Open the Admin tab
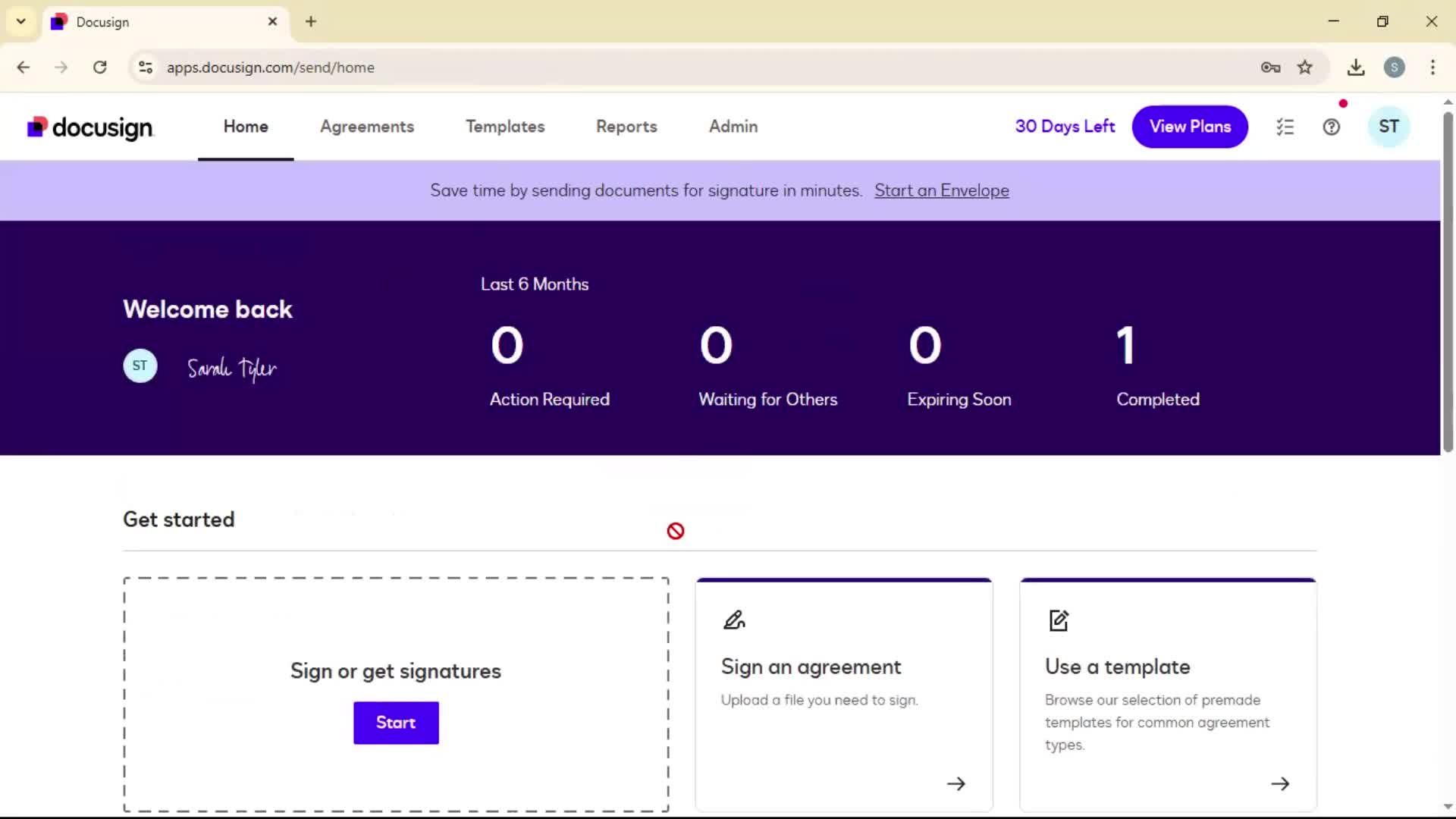 coord(733,127)
